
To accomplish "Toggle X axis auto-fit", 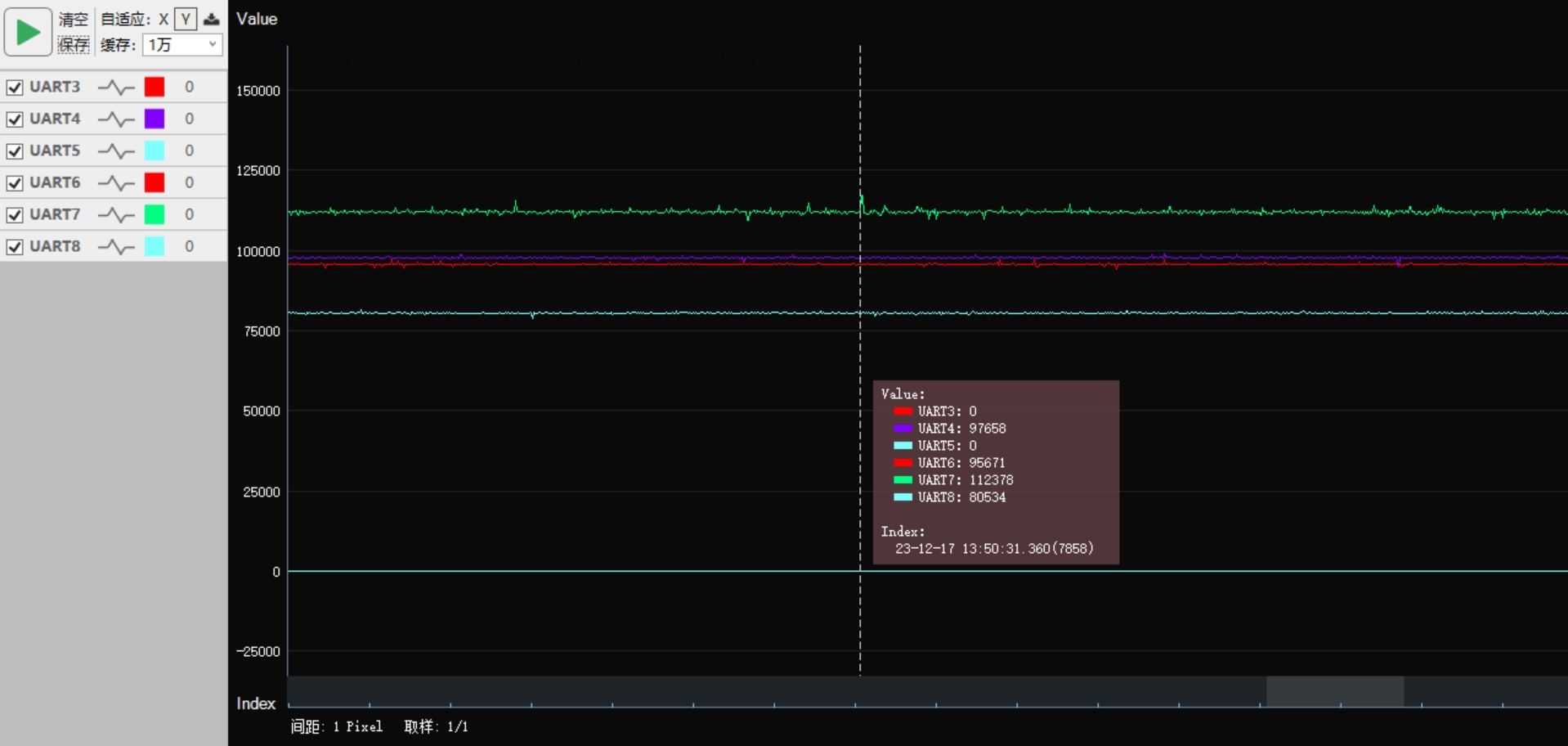I will (x=164, y=20).
